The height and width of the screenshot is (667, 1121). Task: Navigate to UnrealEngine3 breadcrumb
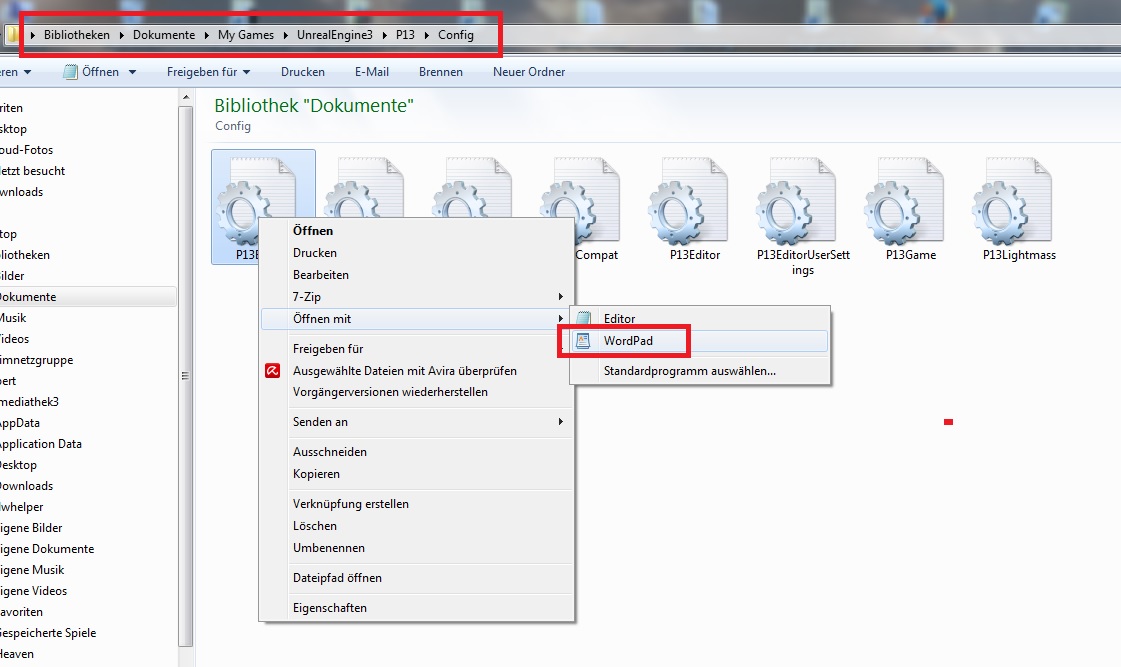(x=335, y=35)
